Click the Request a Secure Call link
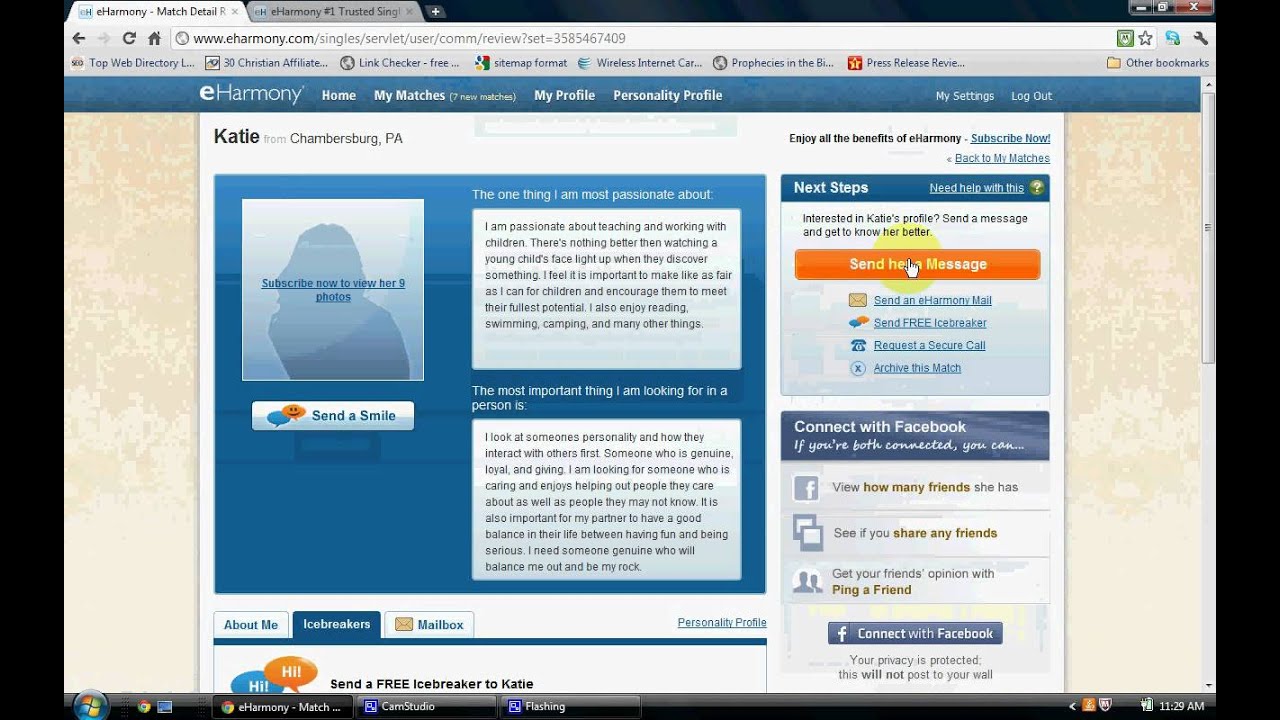Screen dimensions: 1280x720 [929, 345]
